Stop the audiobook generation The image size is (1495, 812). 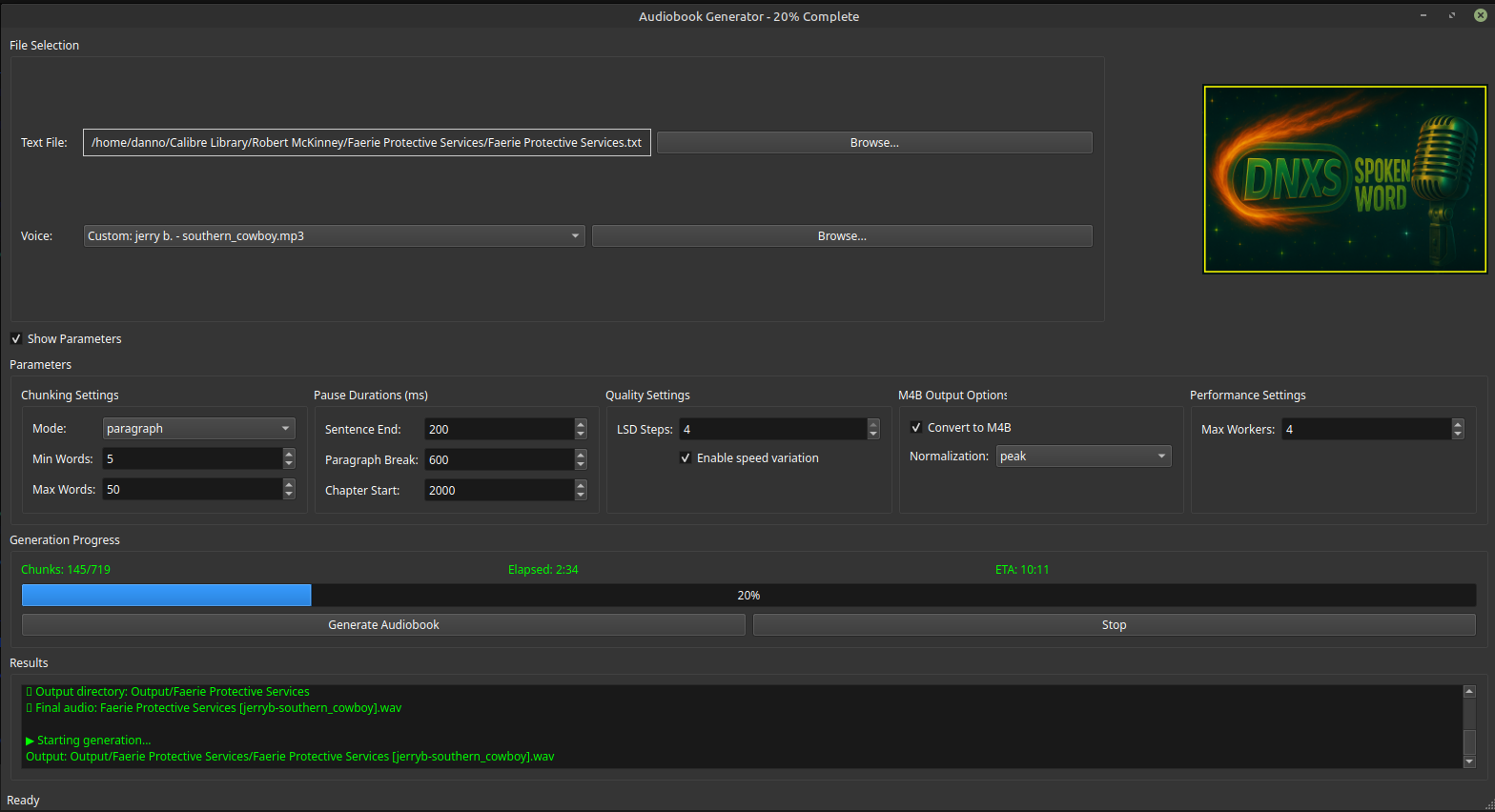click(x=1115, y=625)
